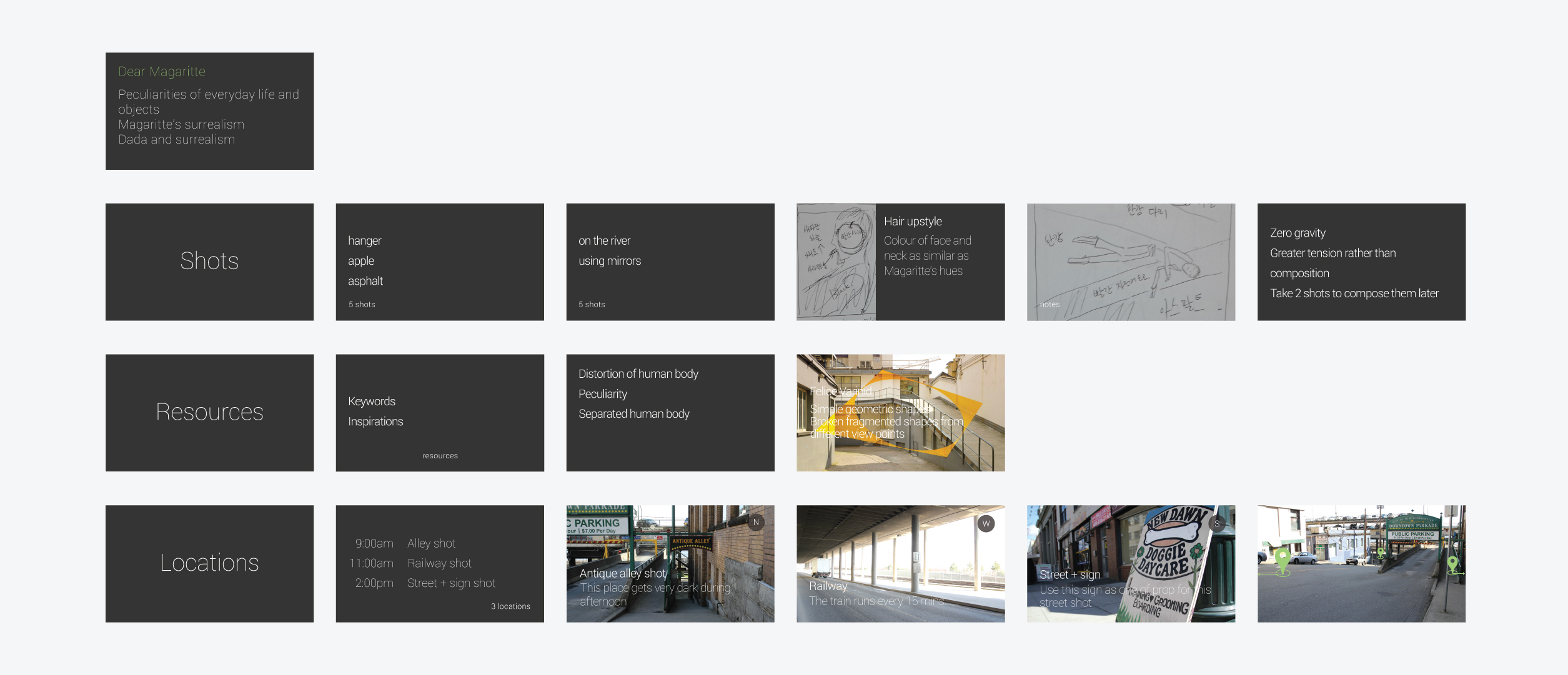Viewport: 1568px width, 675px height.
Task: Open the 'Zero gravity' shot note card
Action: [1361, 262]
